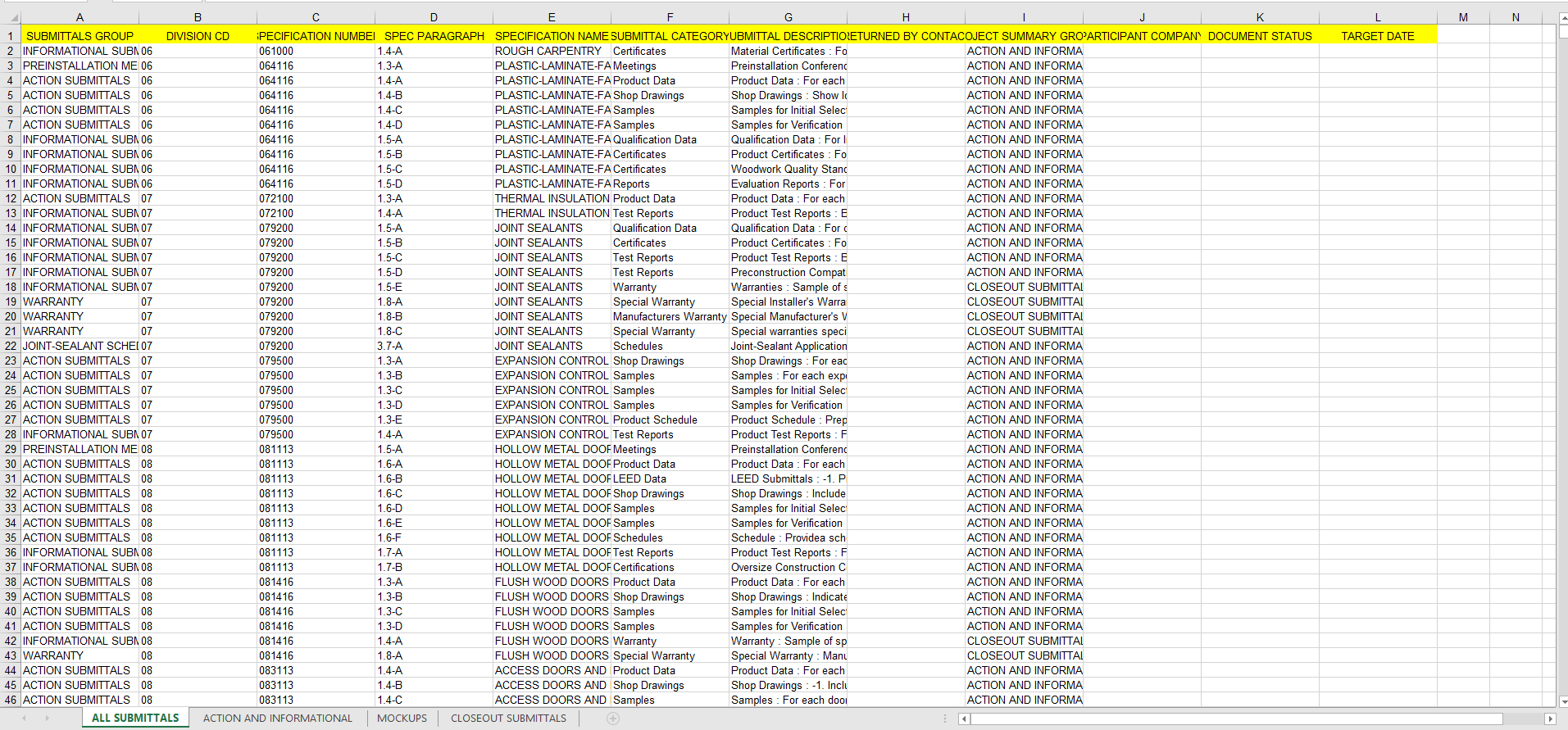Click the Joint-Sealant Application description cell
The image size is (1568, 730).
coord(788,346)
